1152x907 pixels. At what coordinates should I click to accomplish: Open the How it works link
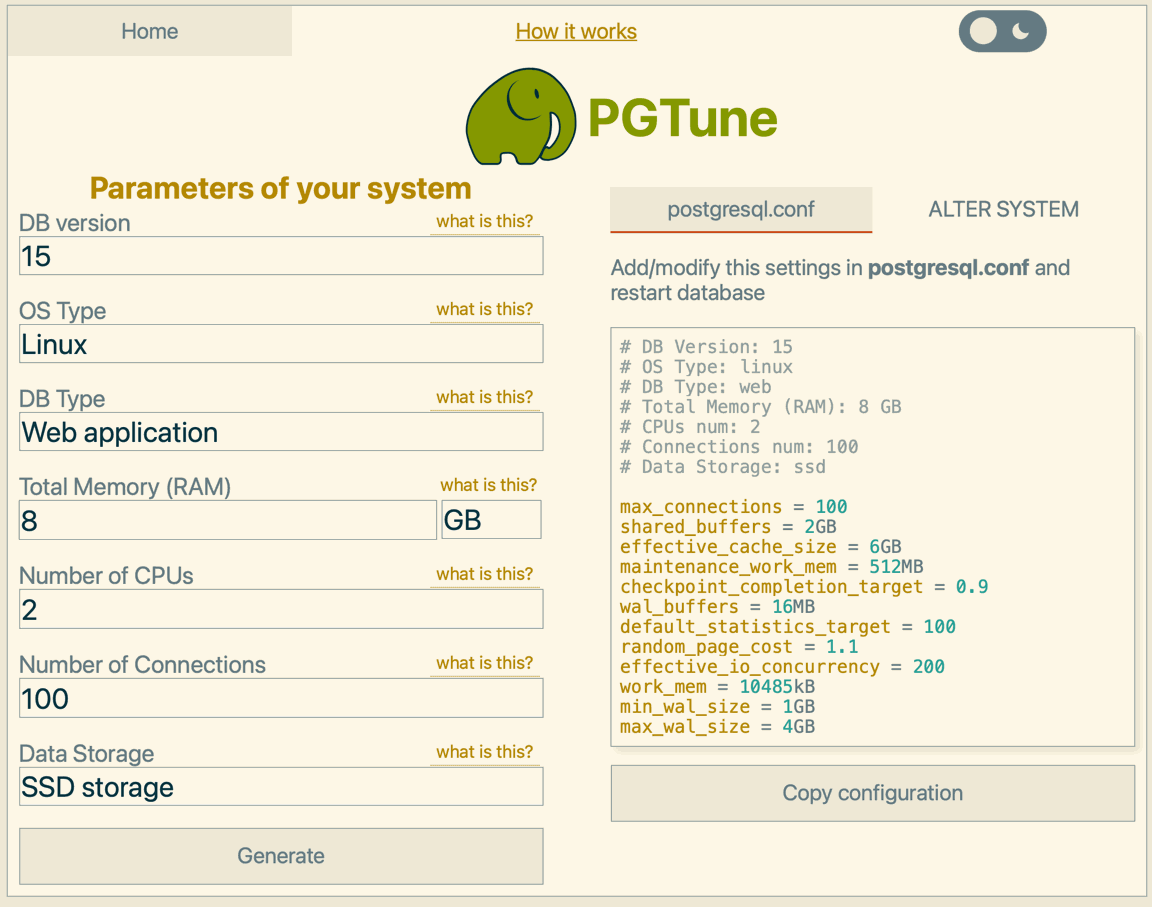point(576,32)
